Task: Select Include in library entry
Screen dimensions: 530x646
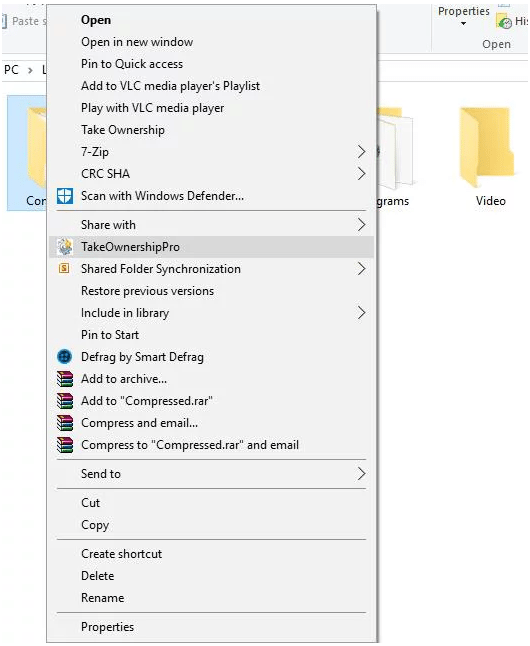Action: [211, 313]
